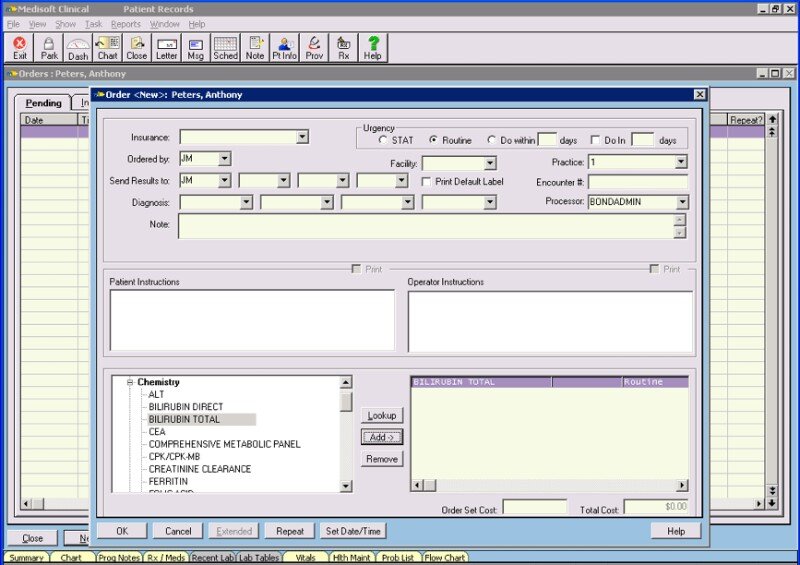Open the Sched scheduler icon
This screenshot has height=565, width=800.
pyautogui.click(x=225, y=48)
